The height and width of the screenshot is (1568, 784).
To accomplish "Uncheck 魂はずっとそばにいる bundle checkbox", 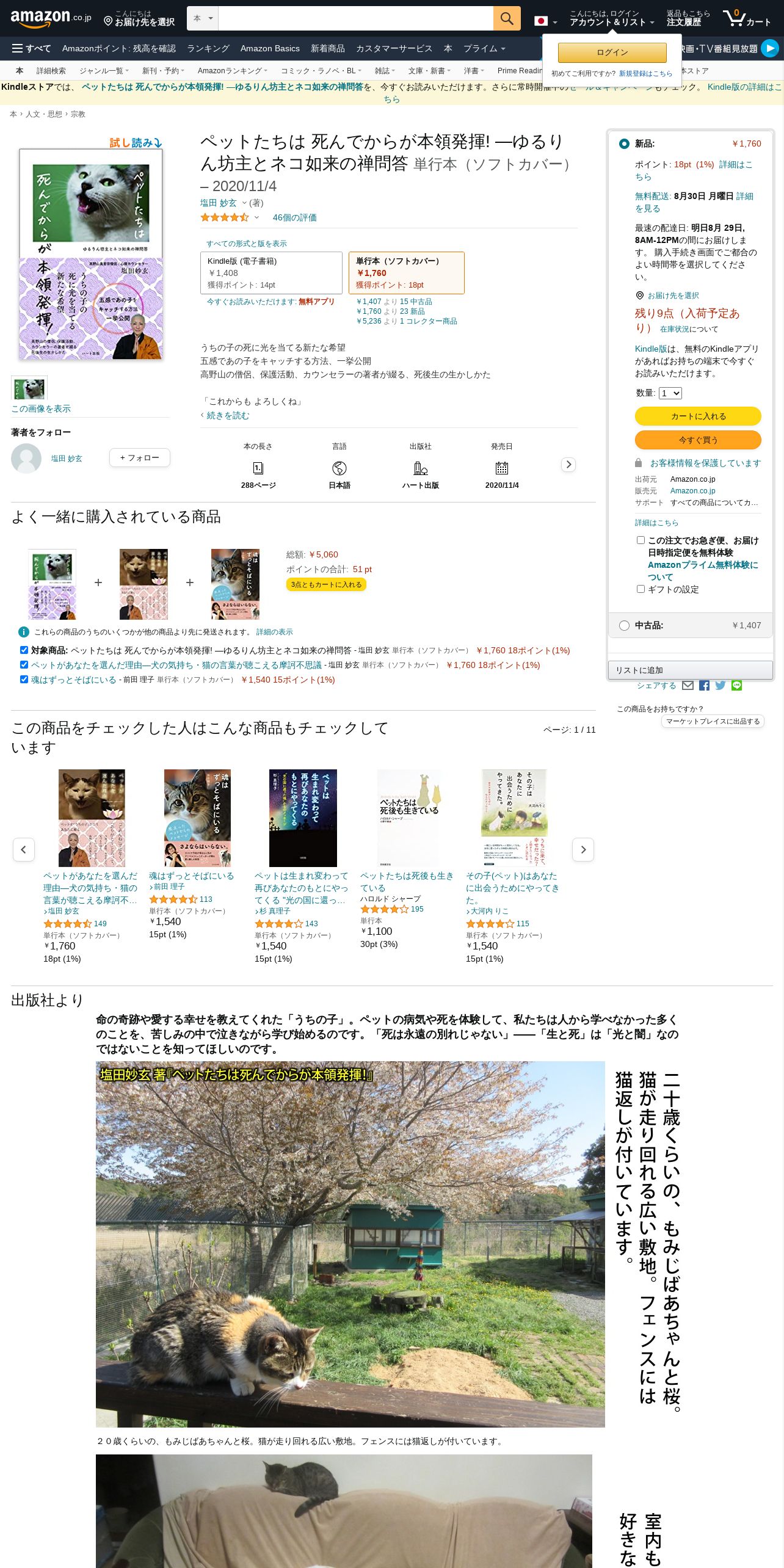I will 24,680.
